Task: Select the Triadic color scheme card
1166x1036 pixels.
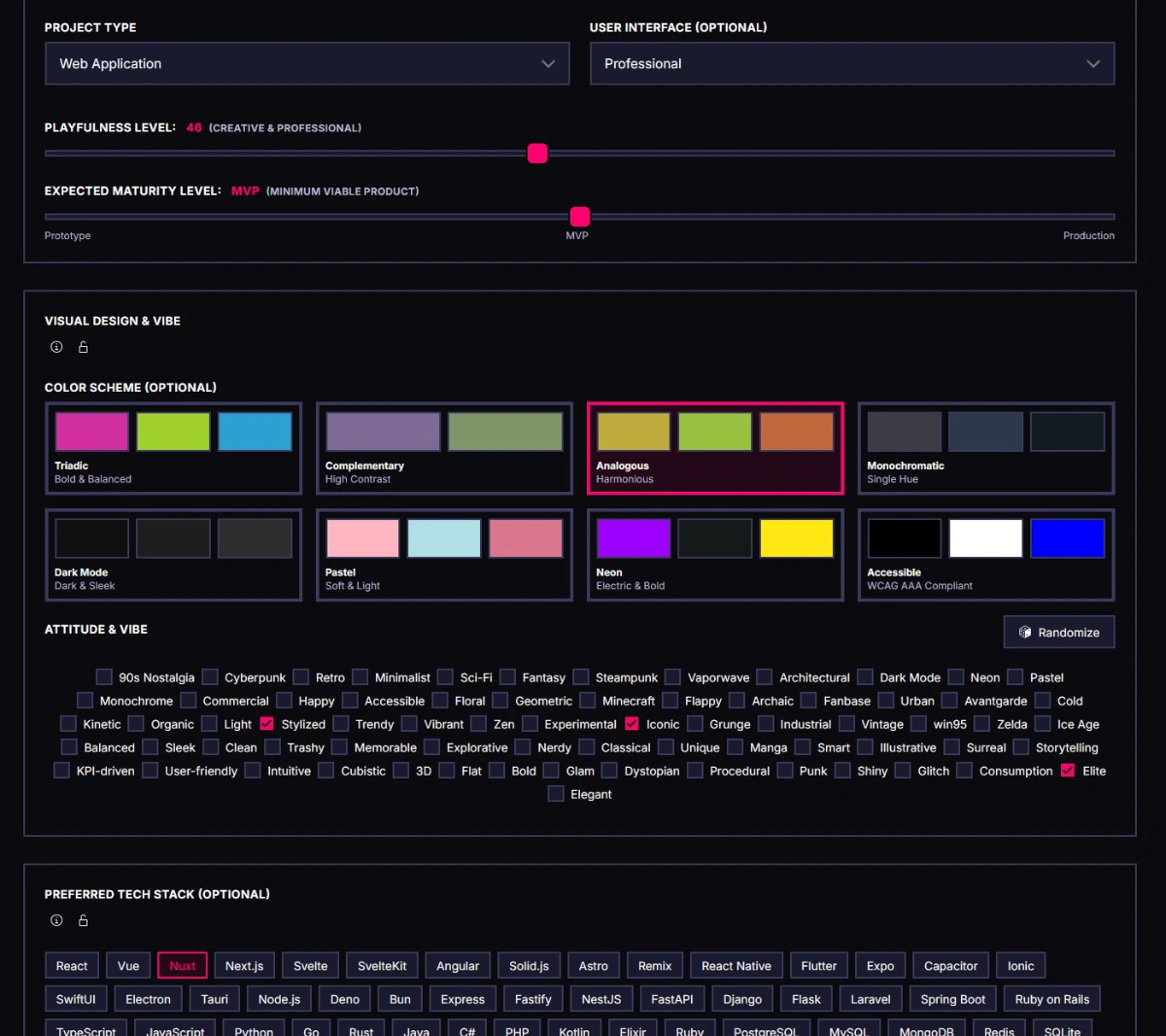Action: [173, 448]
